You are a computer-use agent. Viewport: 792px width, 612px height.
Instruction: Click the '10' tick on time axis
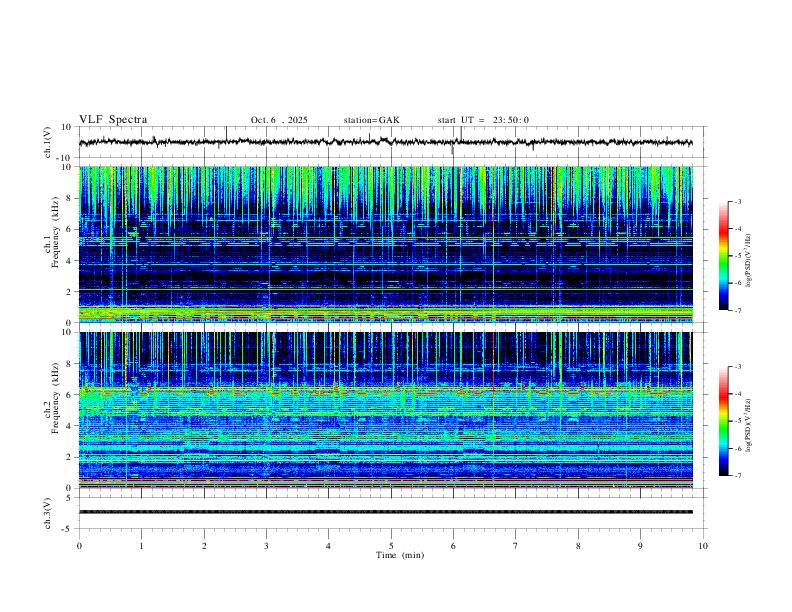pyautogui.click(x=703, y=546)
